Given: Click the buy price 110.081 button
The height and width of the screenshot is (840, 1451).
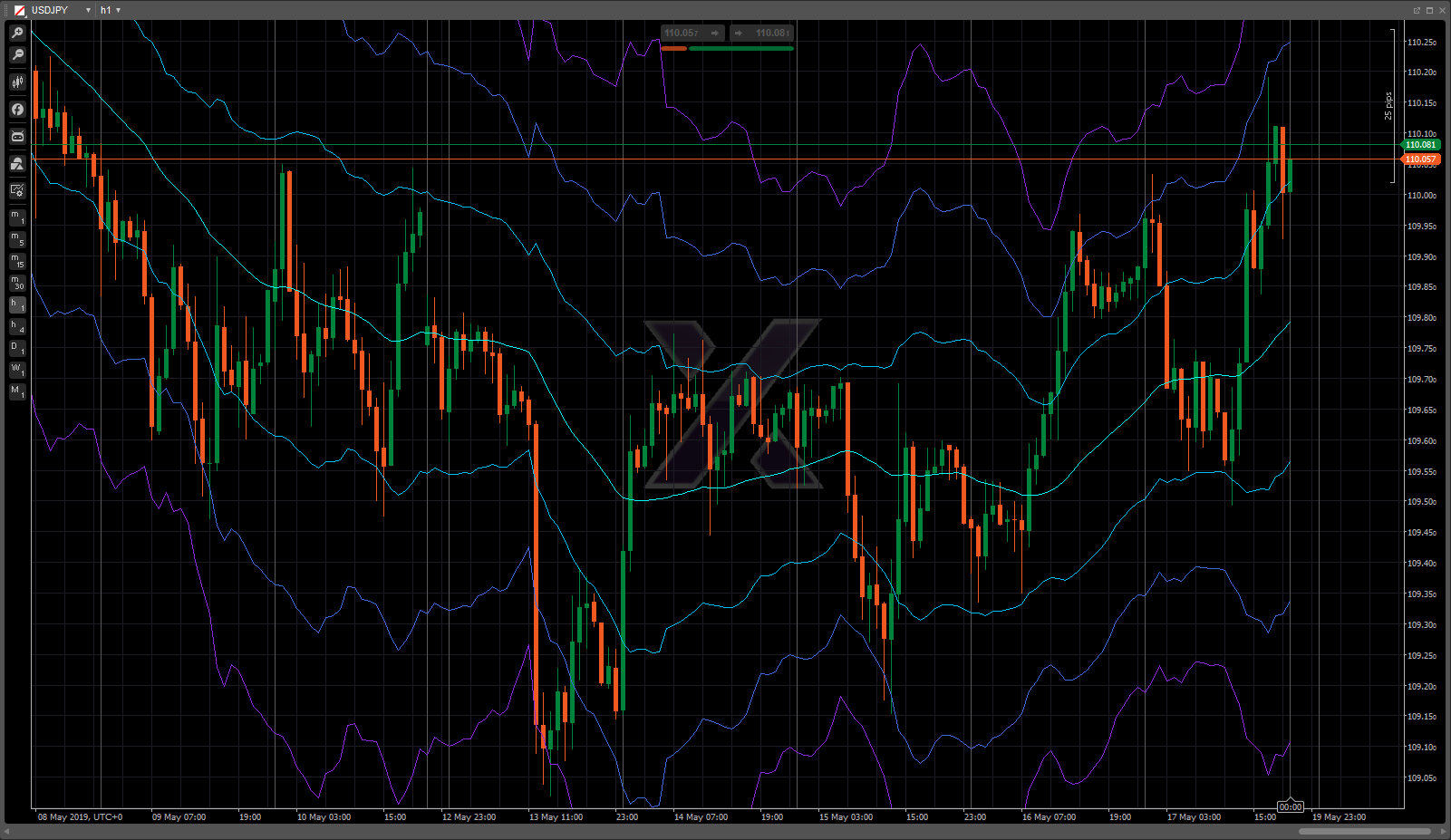Looking at the screenshot, I should pyautogui.click(x=761, y=33).
